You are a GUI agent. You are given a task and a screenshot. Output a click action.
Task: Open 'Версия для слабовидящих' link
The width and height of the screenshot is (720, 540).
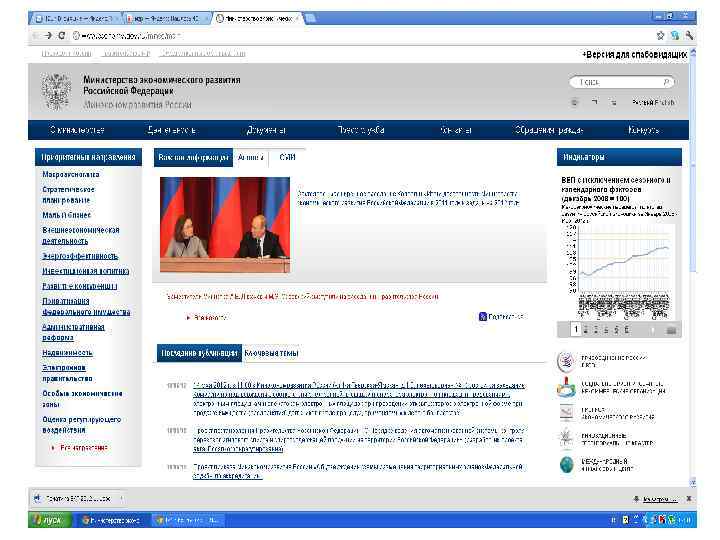(635, 54)
